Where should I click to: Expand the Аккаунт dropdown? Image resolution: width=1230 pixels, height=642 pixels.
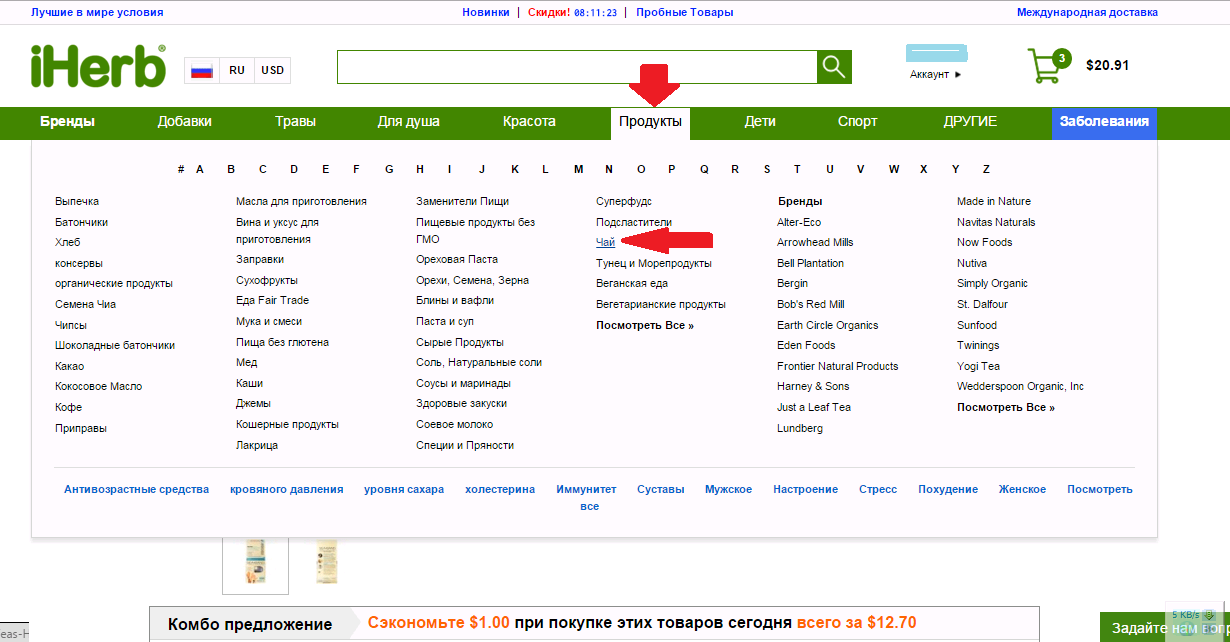pos(935,74)
